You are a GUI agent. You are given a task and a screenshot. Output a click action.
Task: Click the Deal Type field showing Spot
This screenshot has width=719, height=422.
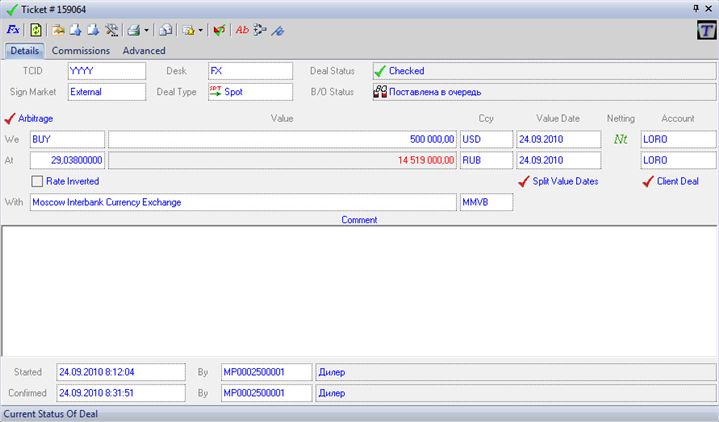(250, 92)
